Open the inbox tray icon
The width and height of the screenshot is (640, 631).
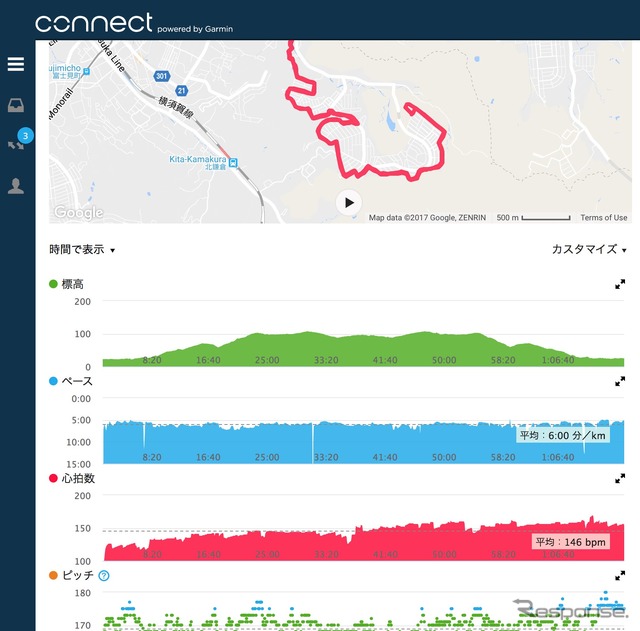pos(16,105)
